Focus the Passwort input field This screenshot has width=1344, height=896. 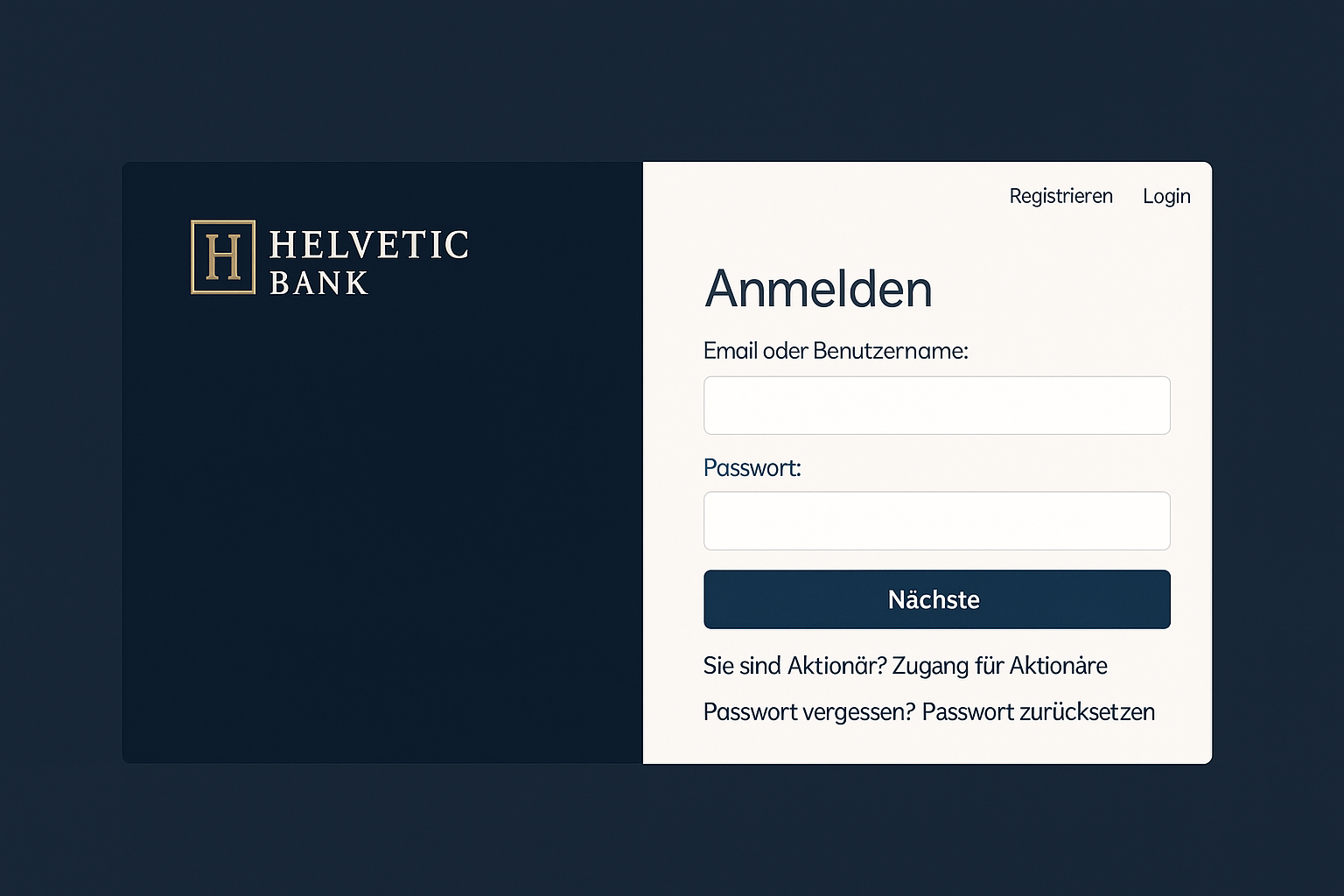click(x=936, y=521)
